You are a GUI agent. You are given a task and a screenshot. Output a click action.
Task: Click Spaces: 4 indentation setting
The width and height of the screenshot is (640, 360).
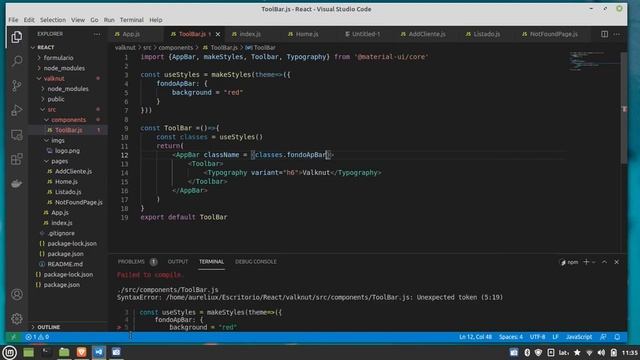pyautogui.click(x=511, y=337)
